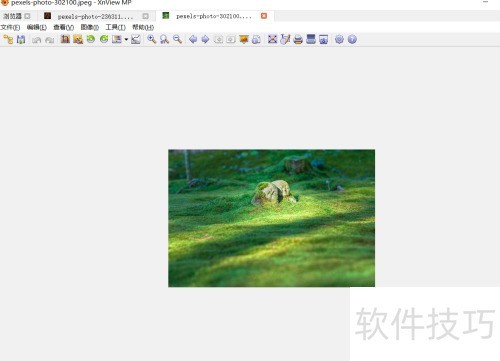Click the Zoom fit magnifier icon

pyautogui.click(x=164, y=39)
